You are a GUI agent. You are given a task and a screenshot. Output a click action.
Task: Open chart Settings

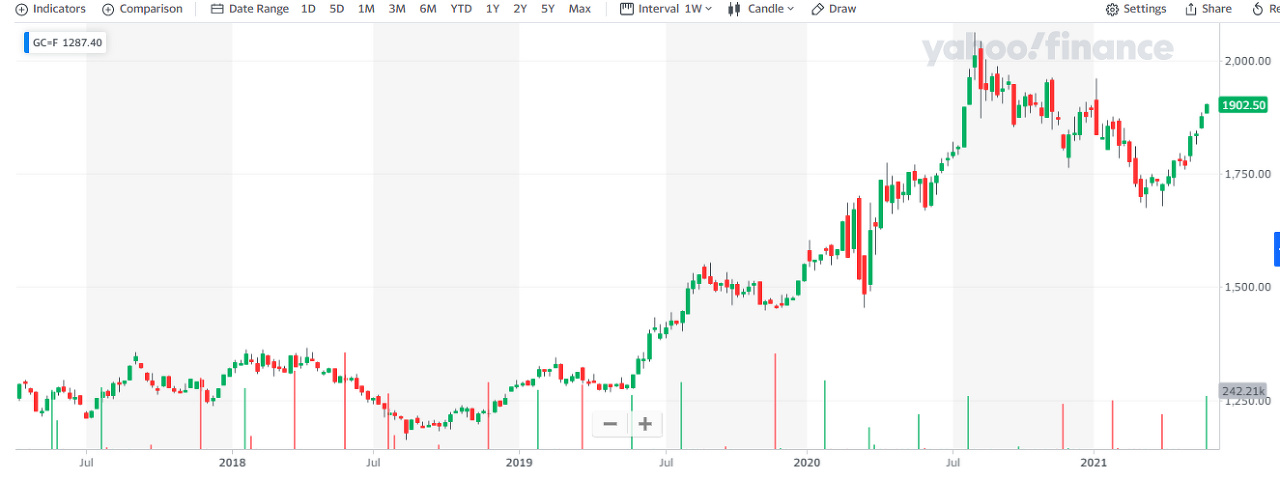tap(1136, 9)
